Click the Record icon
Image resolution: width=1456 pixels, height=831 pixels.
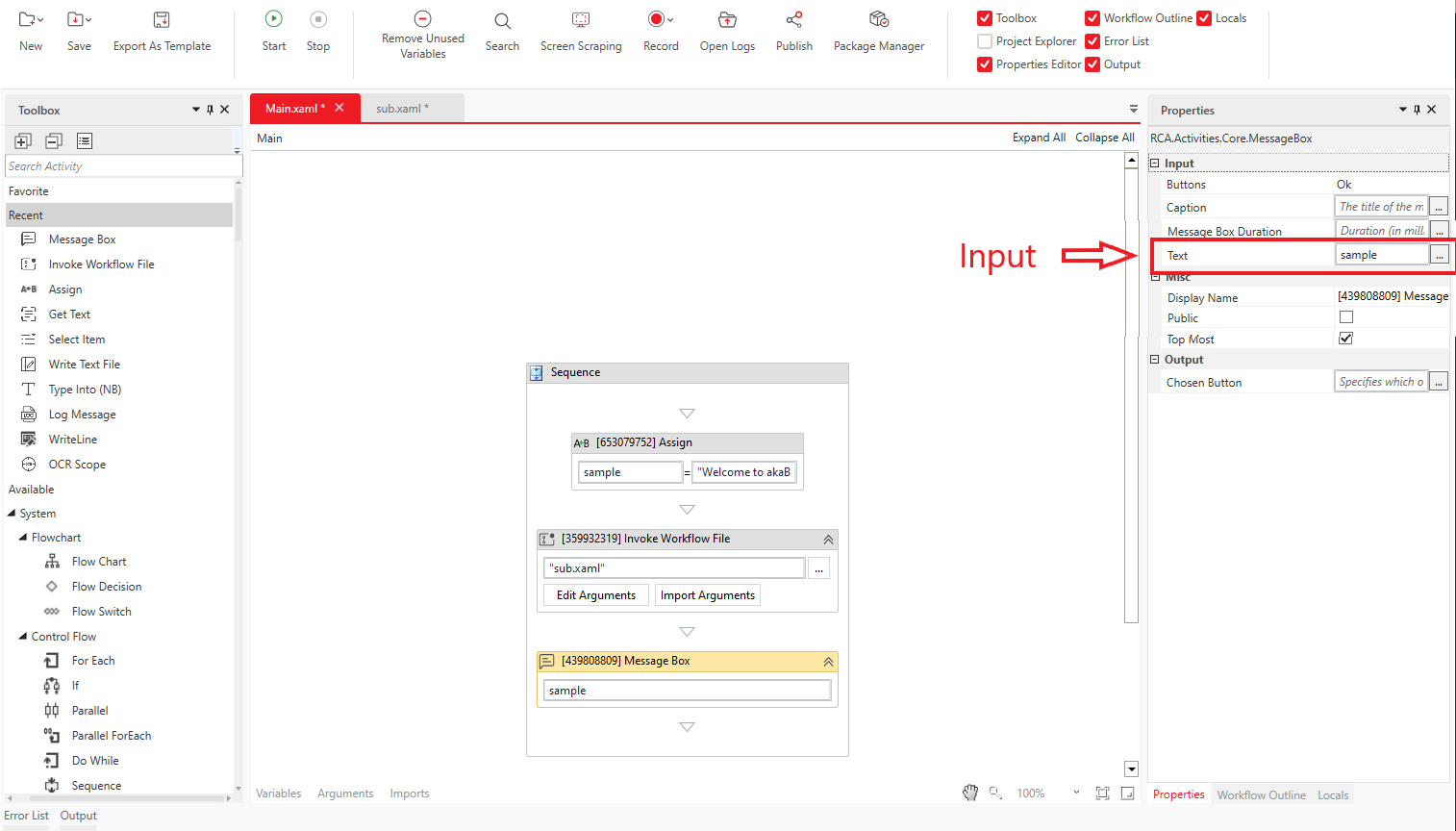pos(656,19)
